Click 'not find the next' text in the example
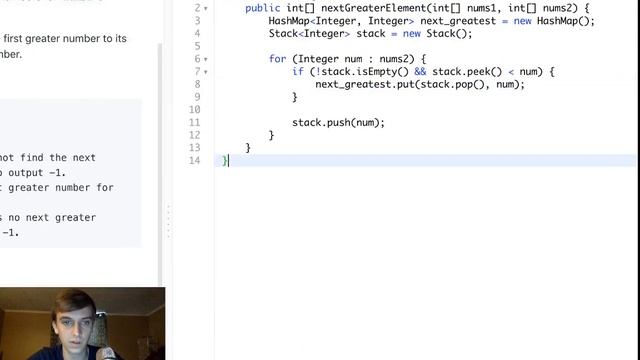640x360 pixels. coord(47,158)
